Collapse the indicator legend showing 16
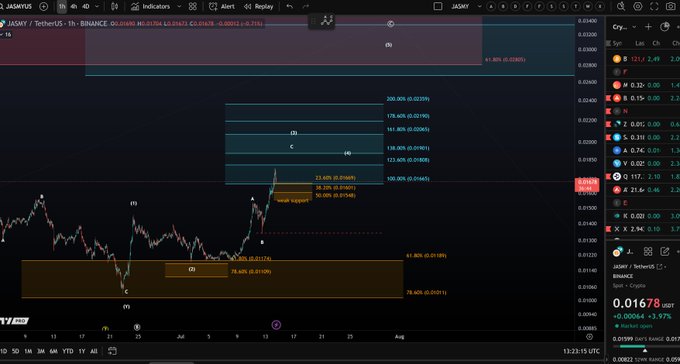 tap(5, 34)
